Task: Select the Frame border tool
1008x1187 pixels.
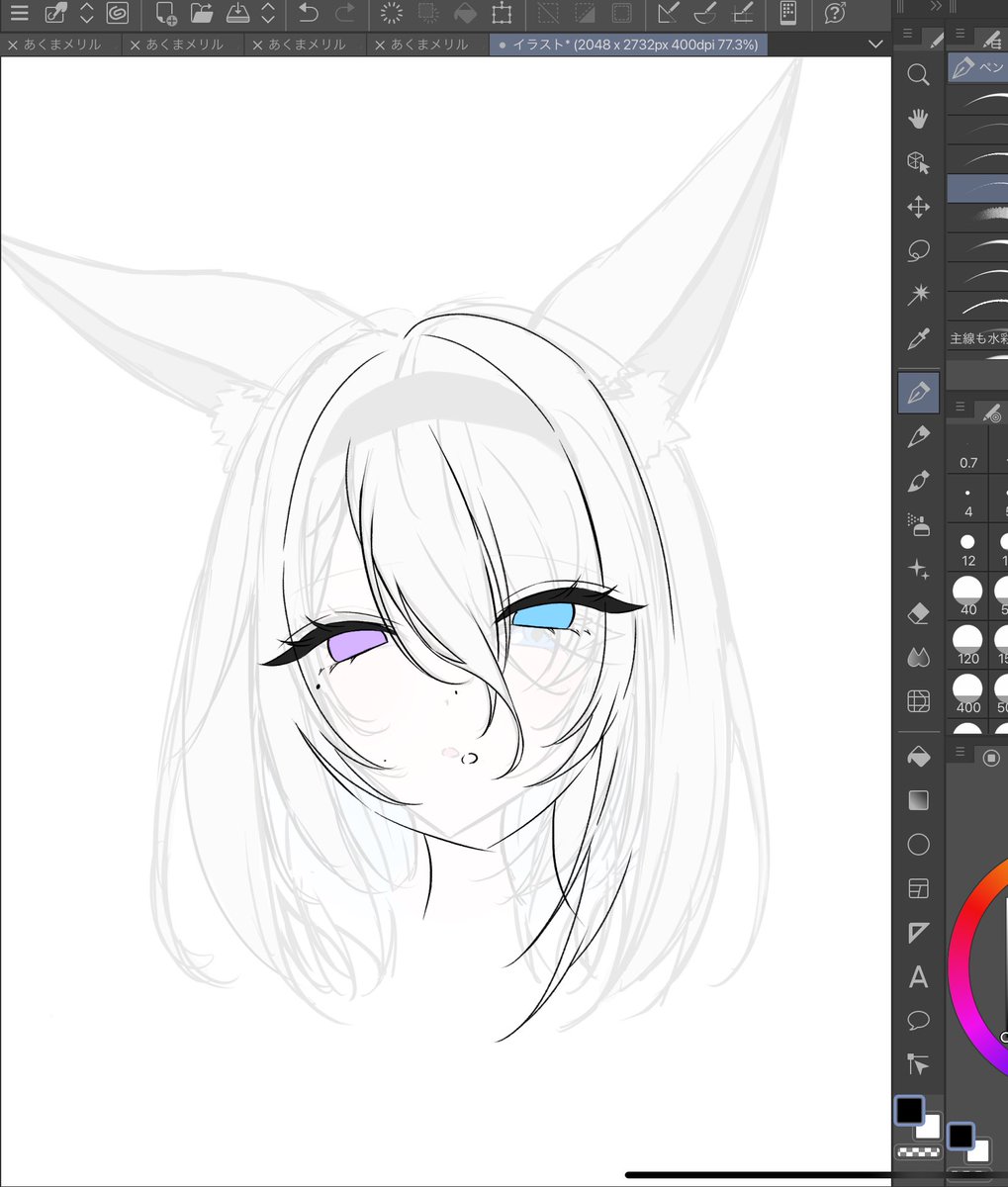Action: pyautogui.click(x=918, y=889)
